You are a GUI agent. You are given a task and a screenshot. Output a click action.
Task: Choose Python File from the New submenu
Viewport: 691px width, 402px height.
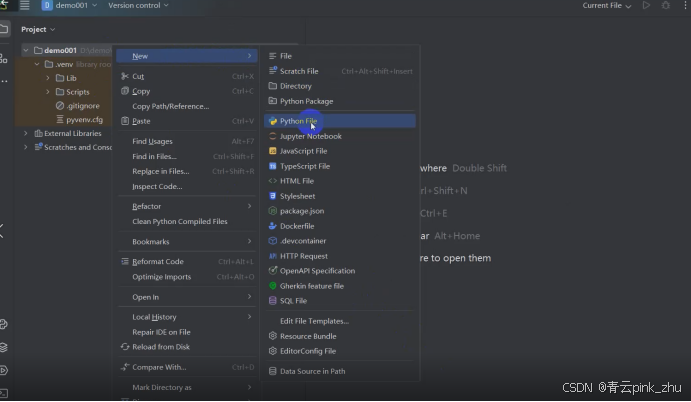(298, 121)
